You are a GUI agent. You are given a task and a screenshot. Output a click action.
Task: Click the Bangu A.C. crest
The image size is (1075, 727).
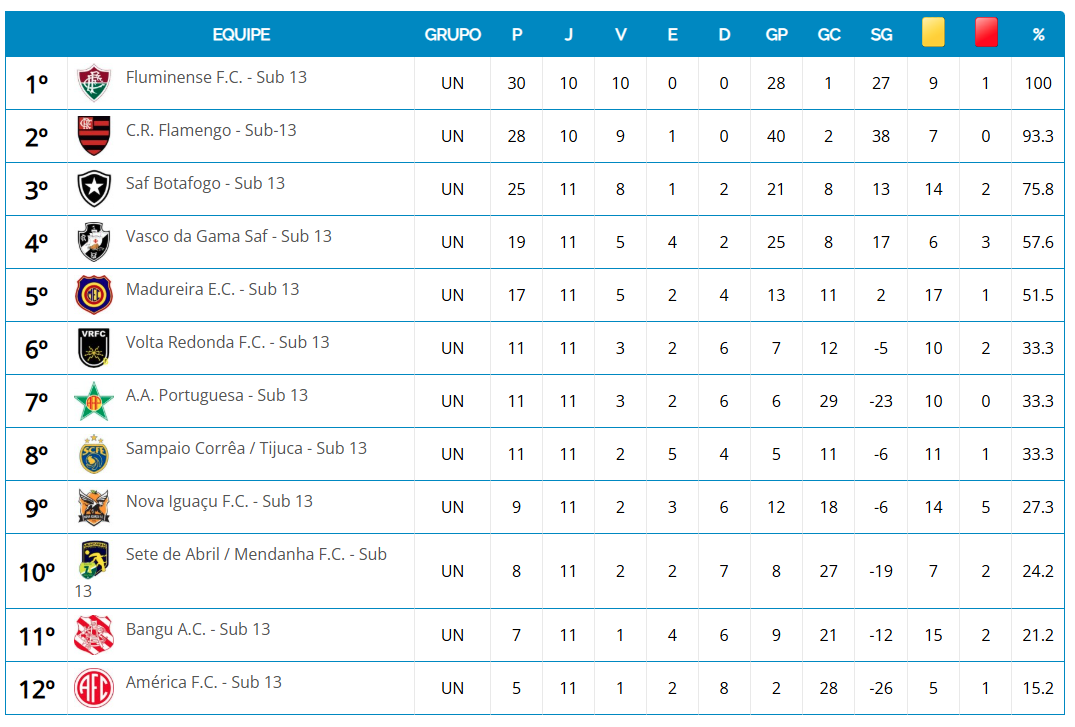click(93, 635)
